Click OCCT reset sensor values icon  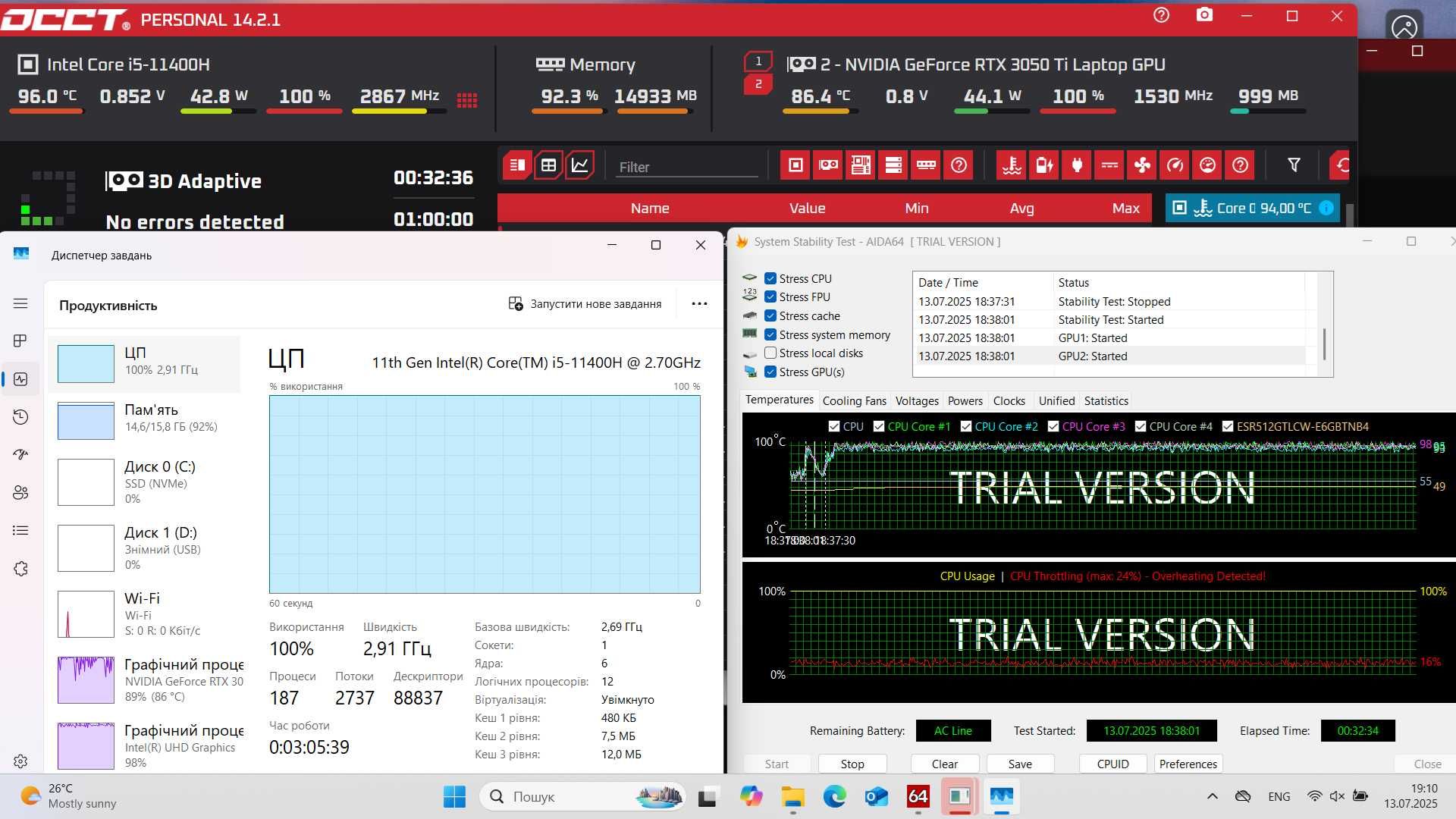point(1341,165)
